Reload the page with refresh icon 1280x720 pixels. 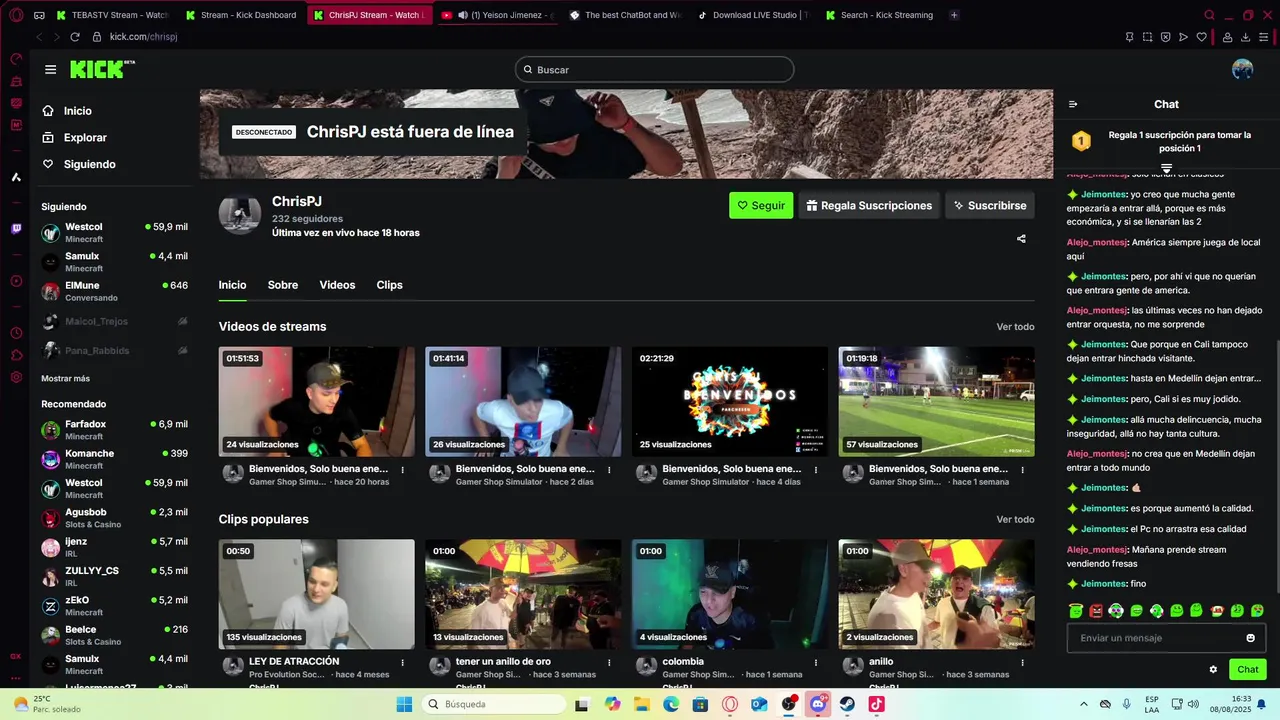coord(75,37)
